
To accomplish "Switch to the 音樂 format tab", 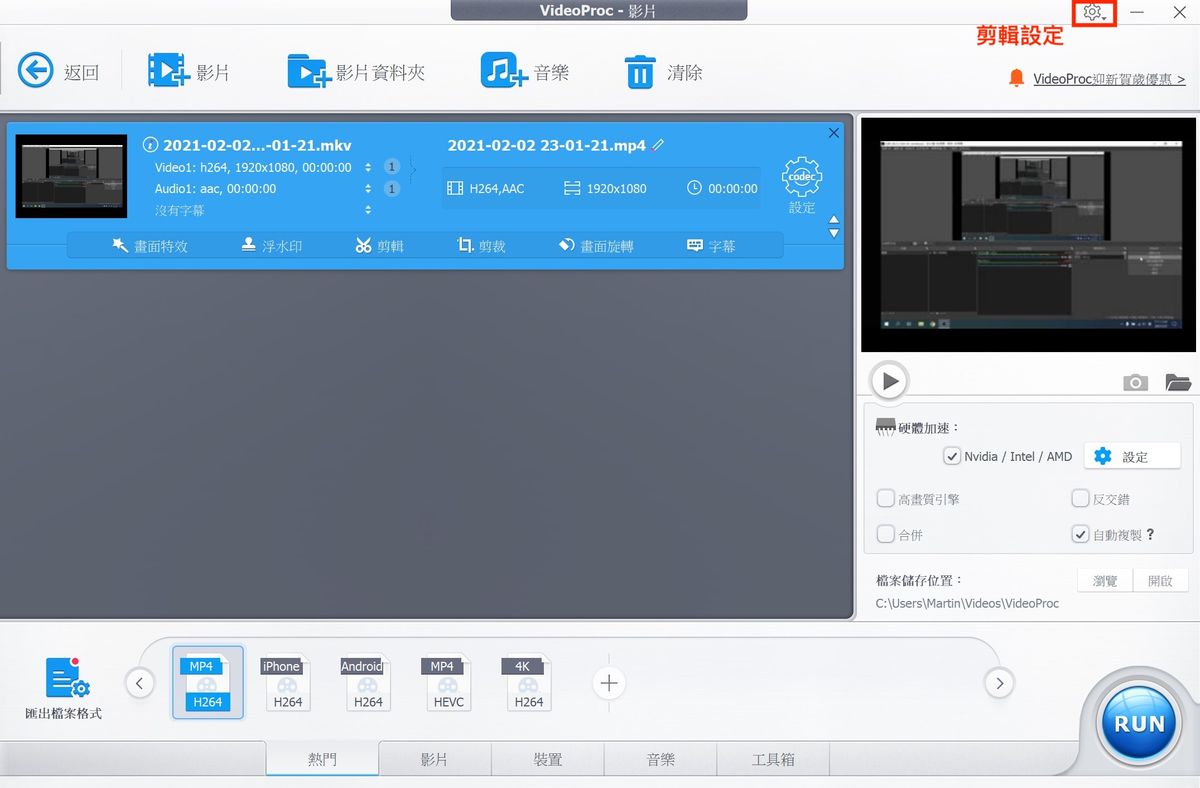I will pyautogui.click(x=661, y=759).
